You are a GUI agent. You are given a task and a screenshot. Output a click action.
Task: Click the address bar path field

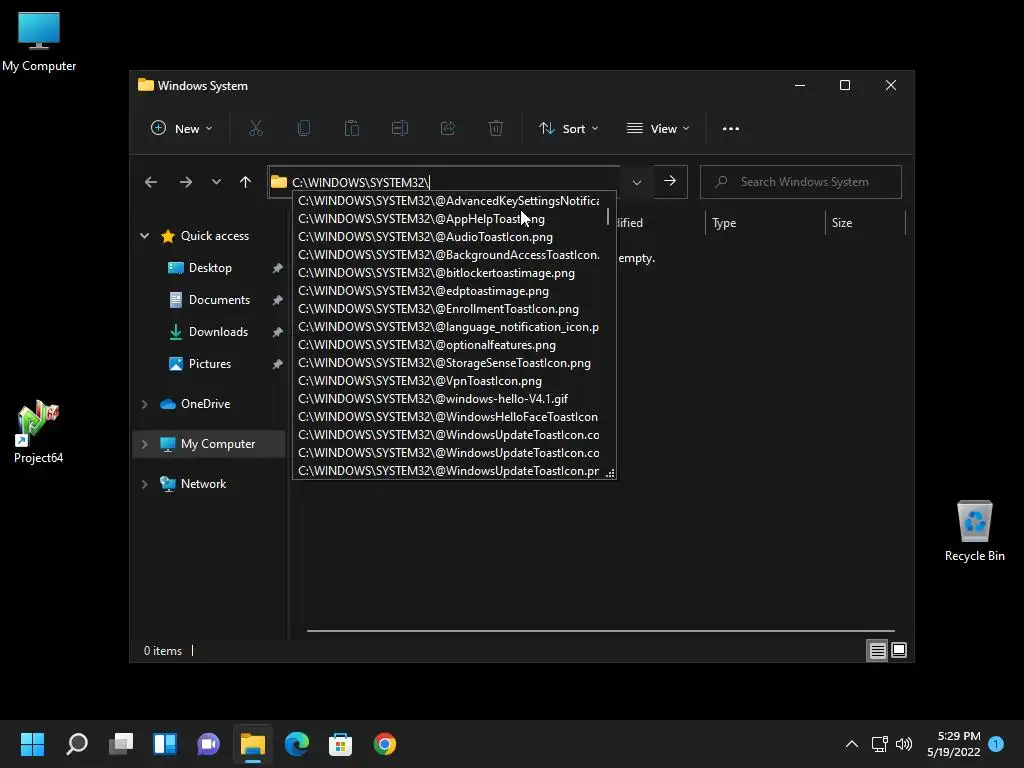coord(444,182)
